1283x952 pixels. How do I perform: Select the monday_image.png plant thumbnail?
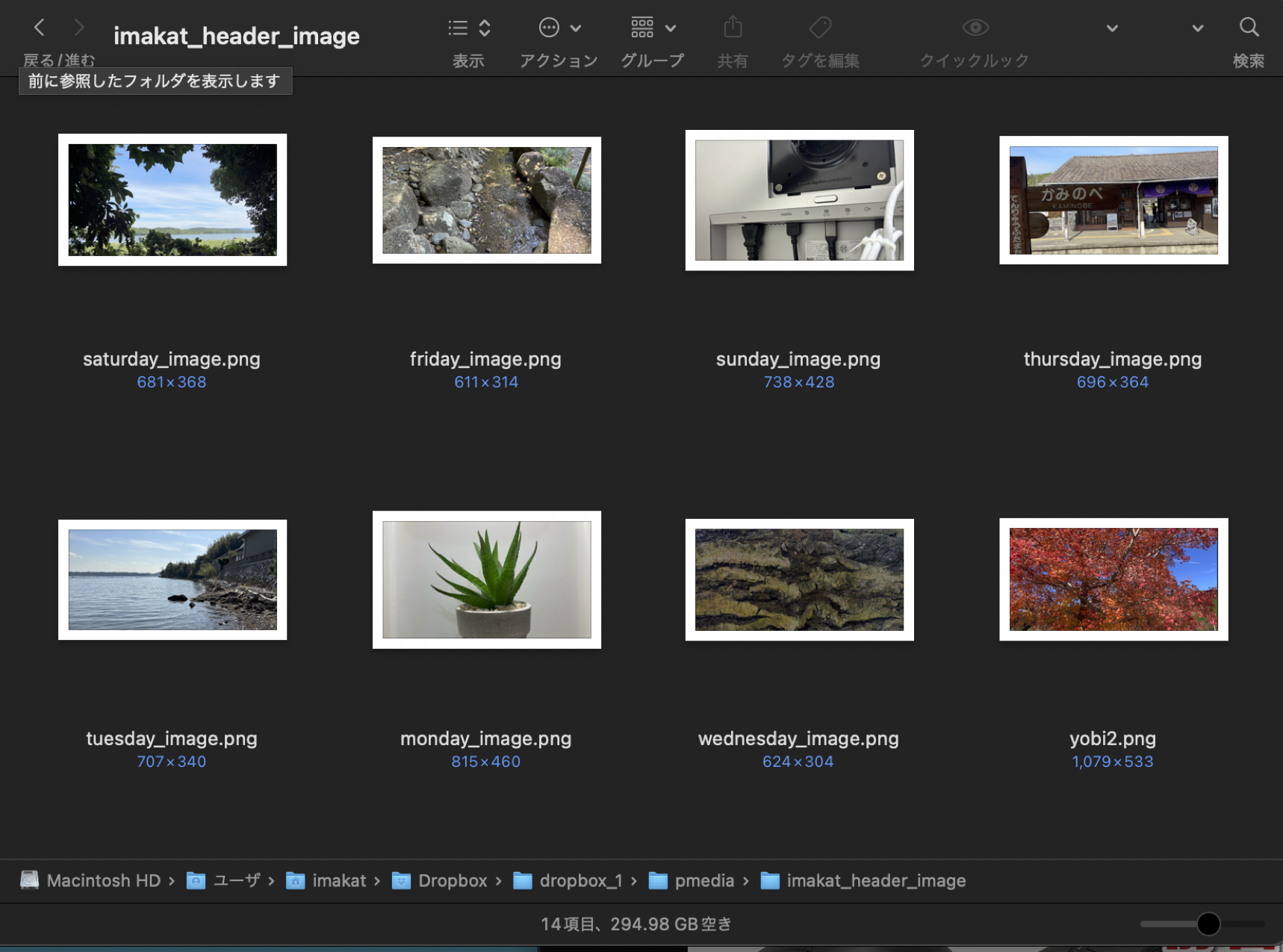486,579
